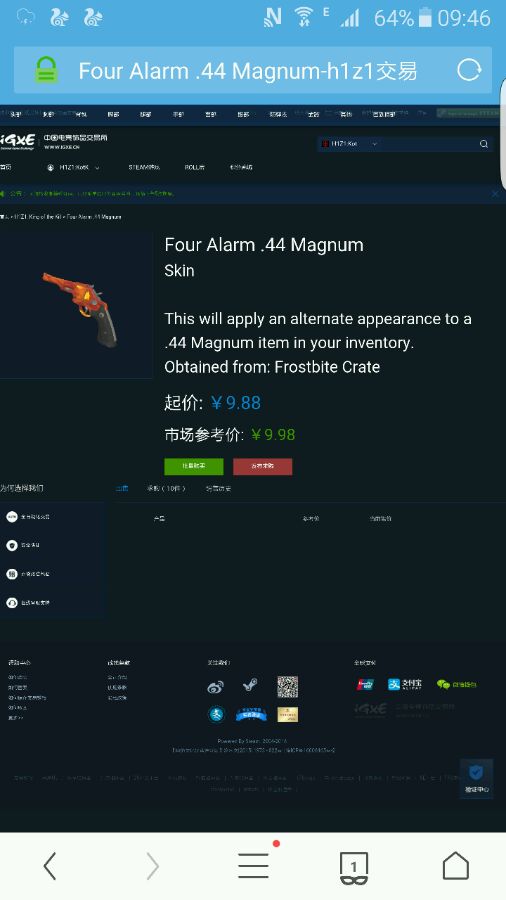Open the browser hamburger menu
Viewport: 506px width, 900px height.
(x=254, y=866)
